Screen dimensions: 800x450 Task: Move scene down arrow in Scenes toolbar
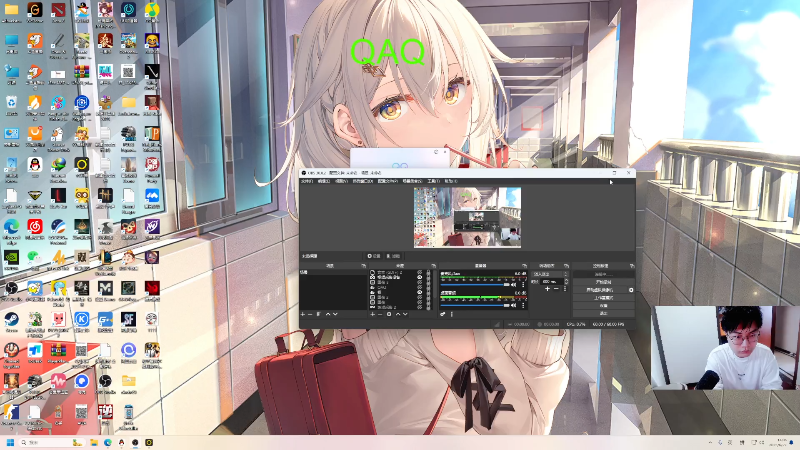tap(335, 314)
